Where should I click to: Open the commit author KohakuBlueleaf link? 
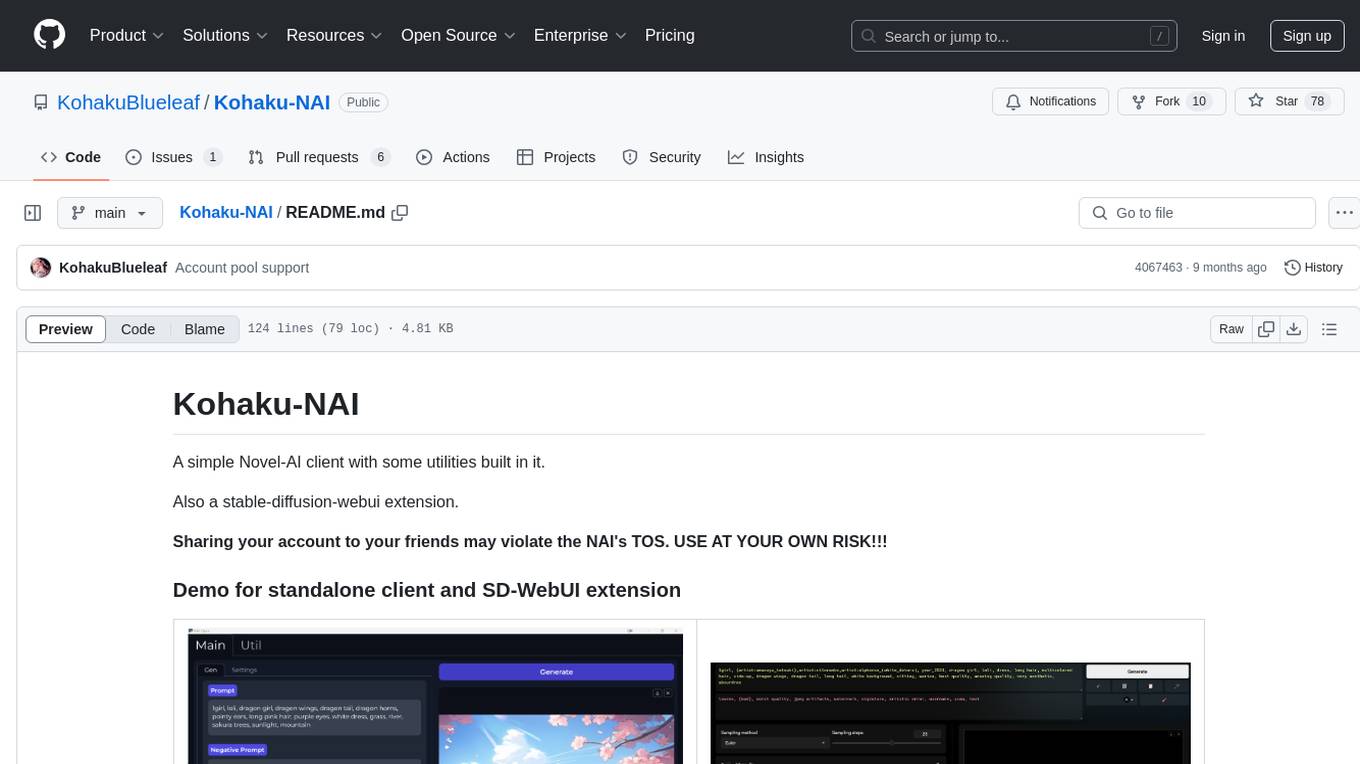click(x=113, y=267)
